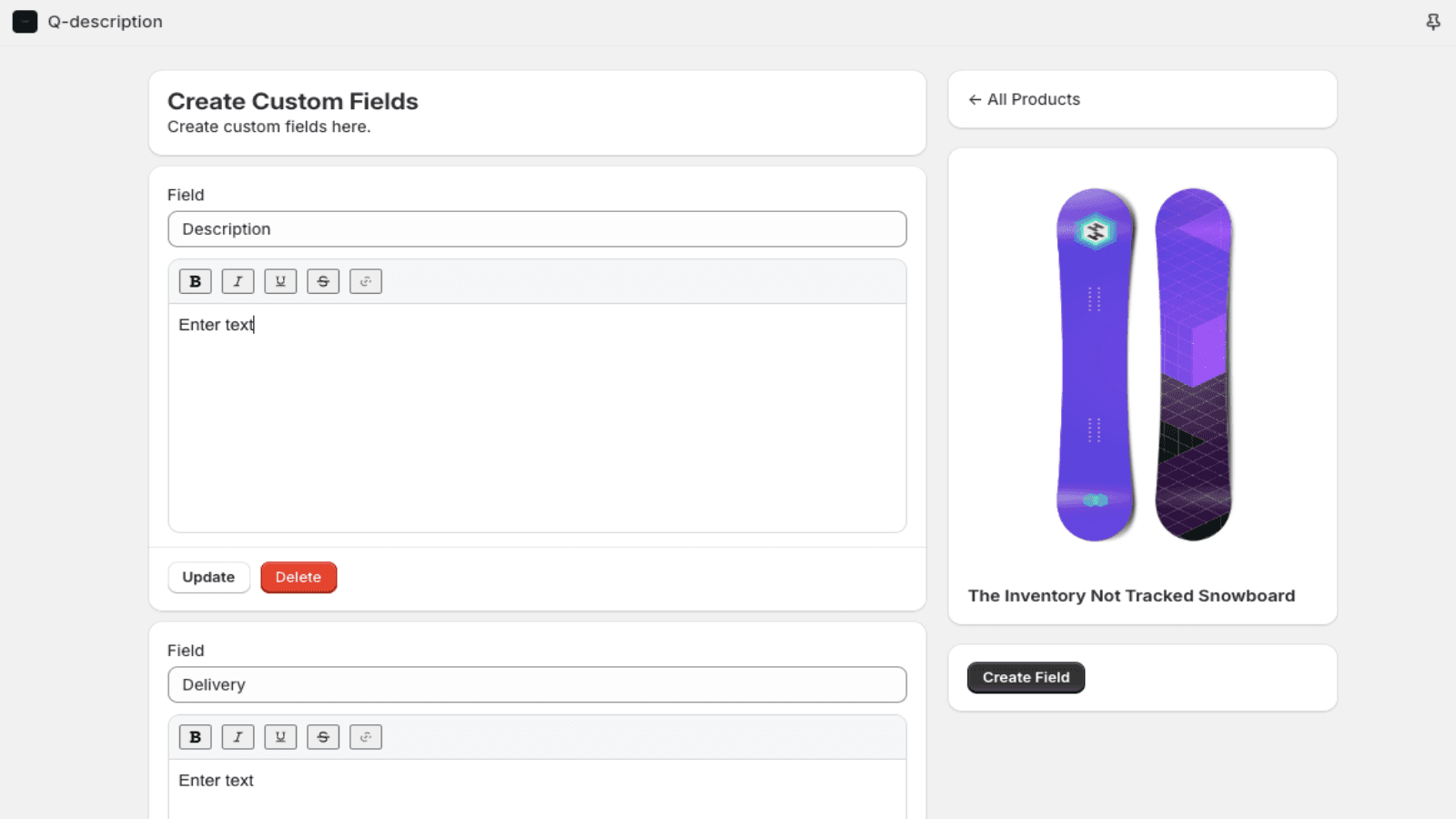Click the Create Field button
1456x819 pixels.
coord(1026,677)
